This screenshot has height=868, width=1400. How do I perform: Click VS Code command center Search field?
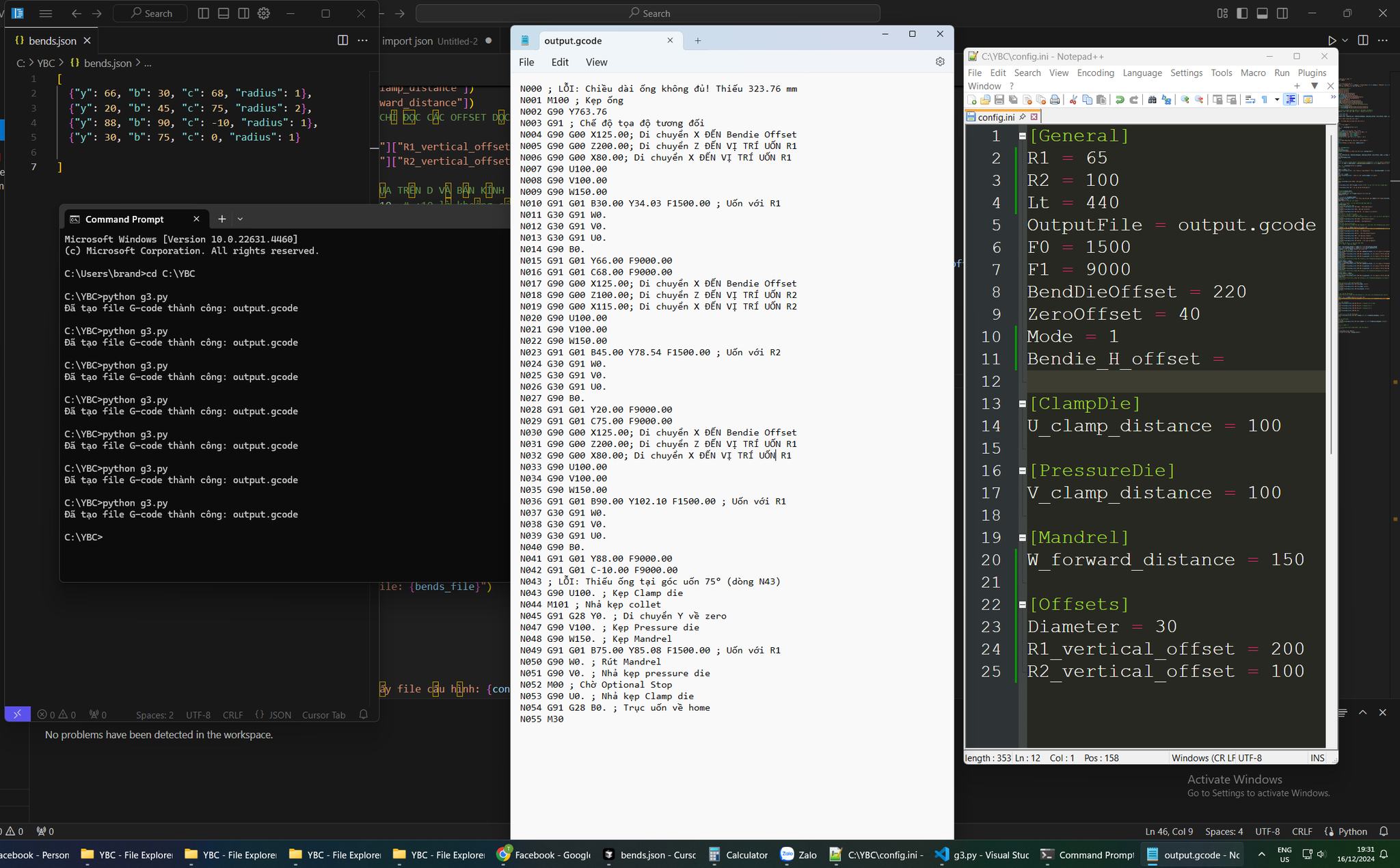[648, 13]
